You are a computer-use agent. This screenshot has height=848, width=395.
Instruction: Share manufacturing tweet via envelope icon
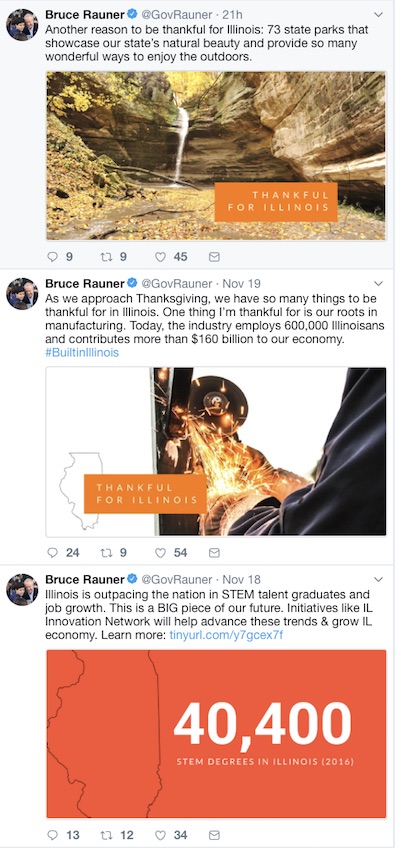click(214, 553)
